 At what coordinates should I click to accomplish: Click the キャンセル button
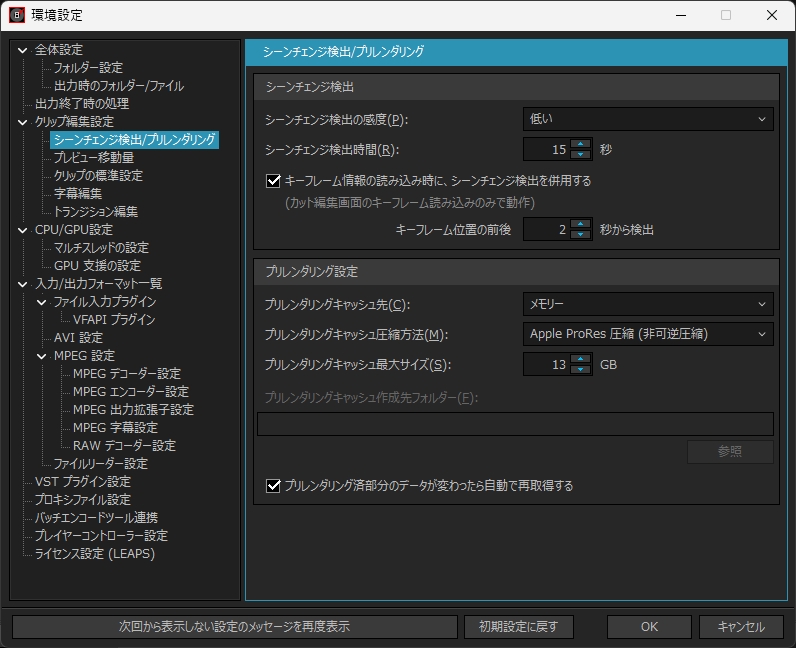pos(741,627)
